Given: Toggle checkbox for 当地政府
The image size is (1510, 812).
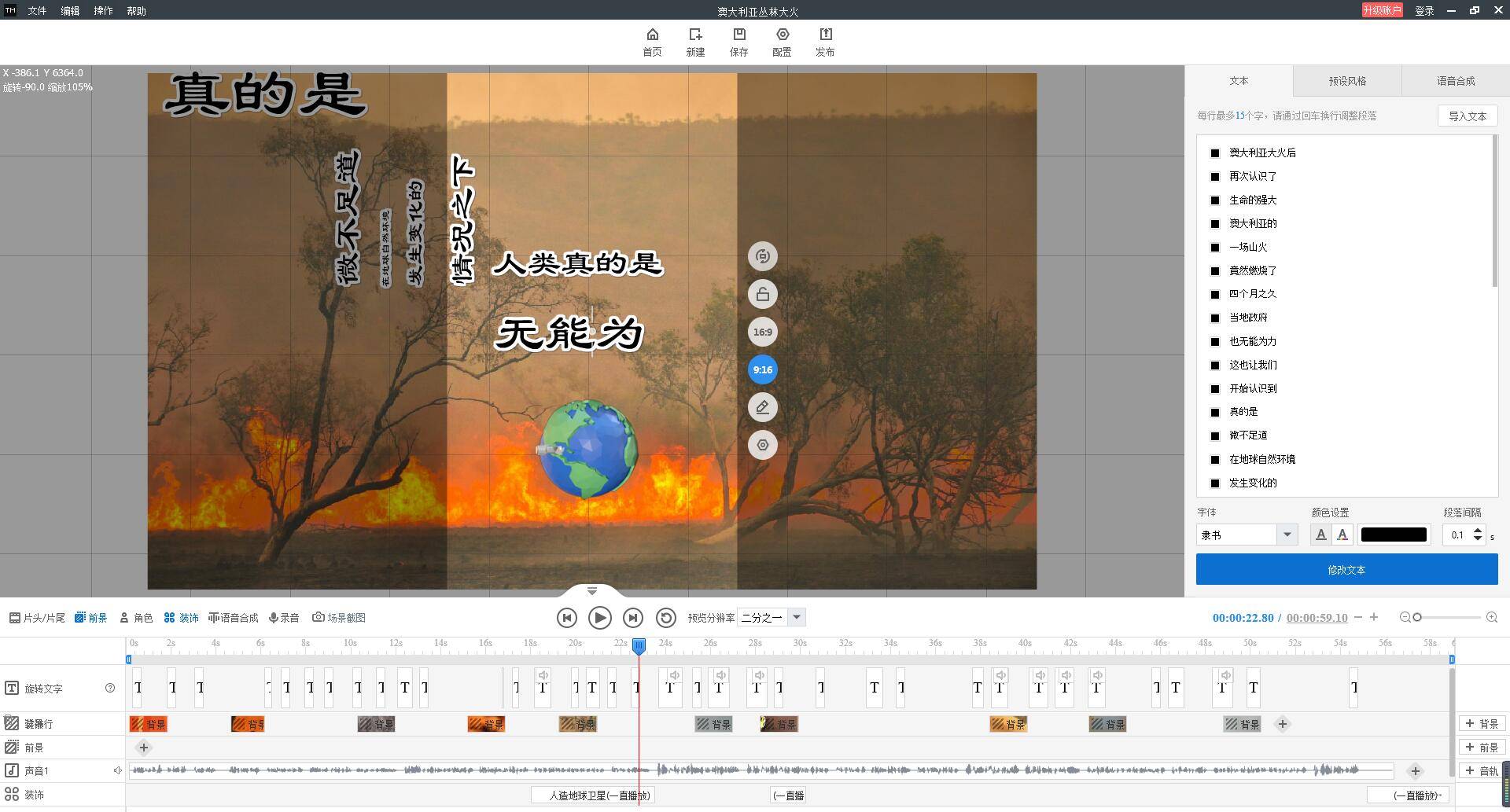Looking at the screenshot, I should click(1214, 318).
